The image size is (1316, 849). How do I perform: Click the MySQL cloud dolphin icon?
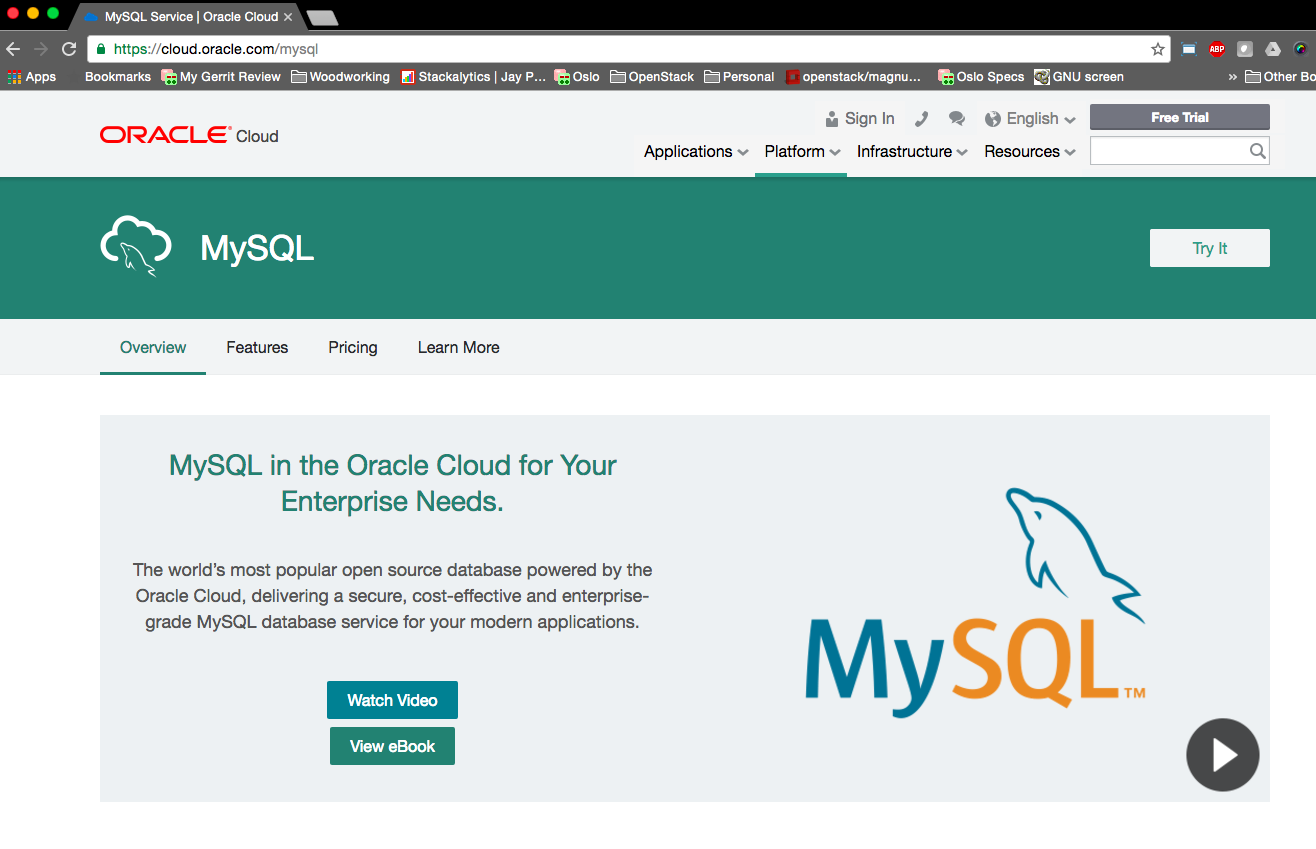point(135,245)
